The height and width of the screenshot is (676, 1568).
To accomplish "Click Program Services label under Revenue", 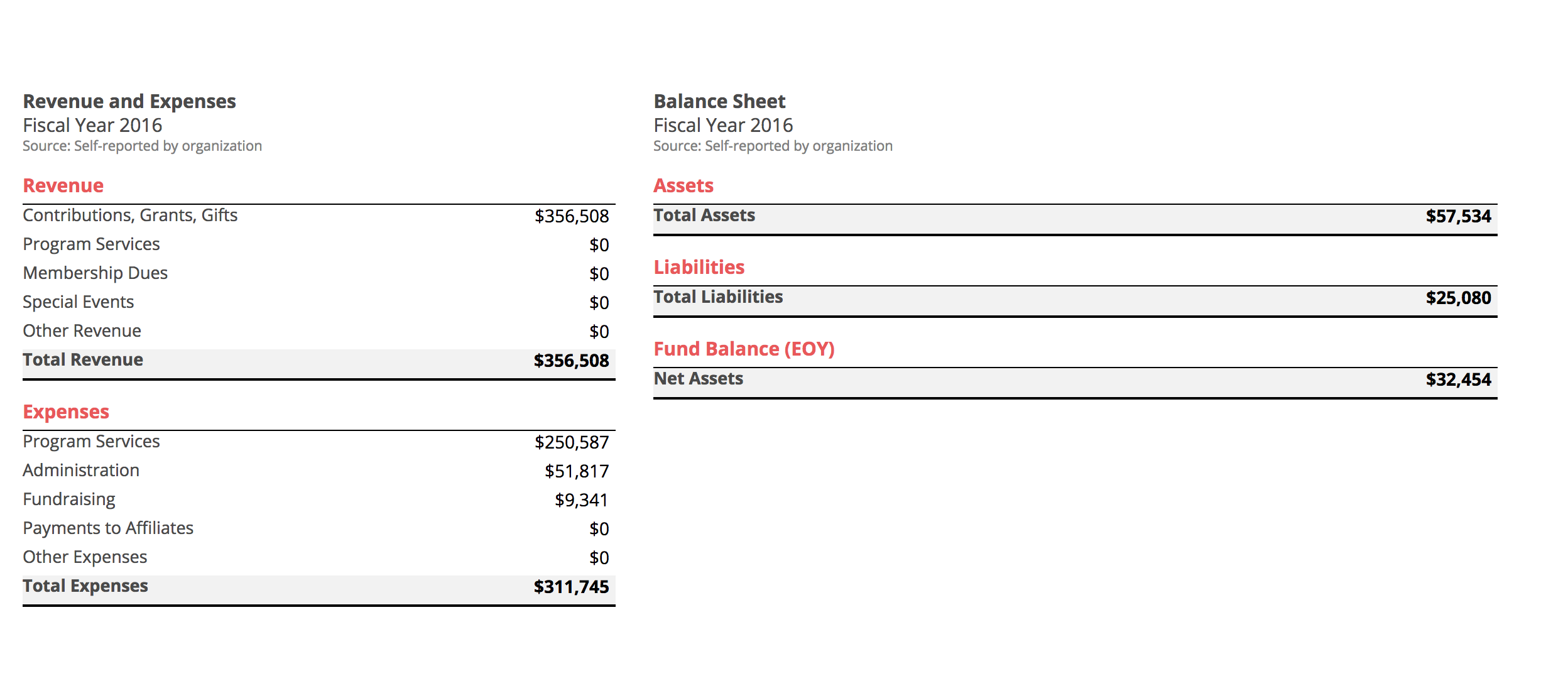I will click(91, 244).
